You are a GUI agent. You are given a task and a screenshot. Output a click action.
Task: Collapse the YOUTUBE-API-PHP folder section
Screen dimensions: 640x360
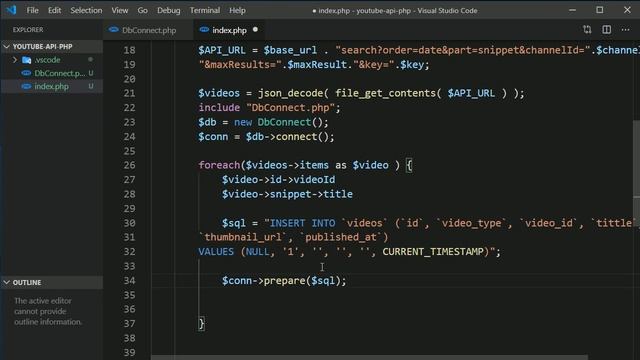[x=52, y=47]
